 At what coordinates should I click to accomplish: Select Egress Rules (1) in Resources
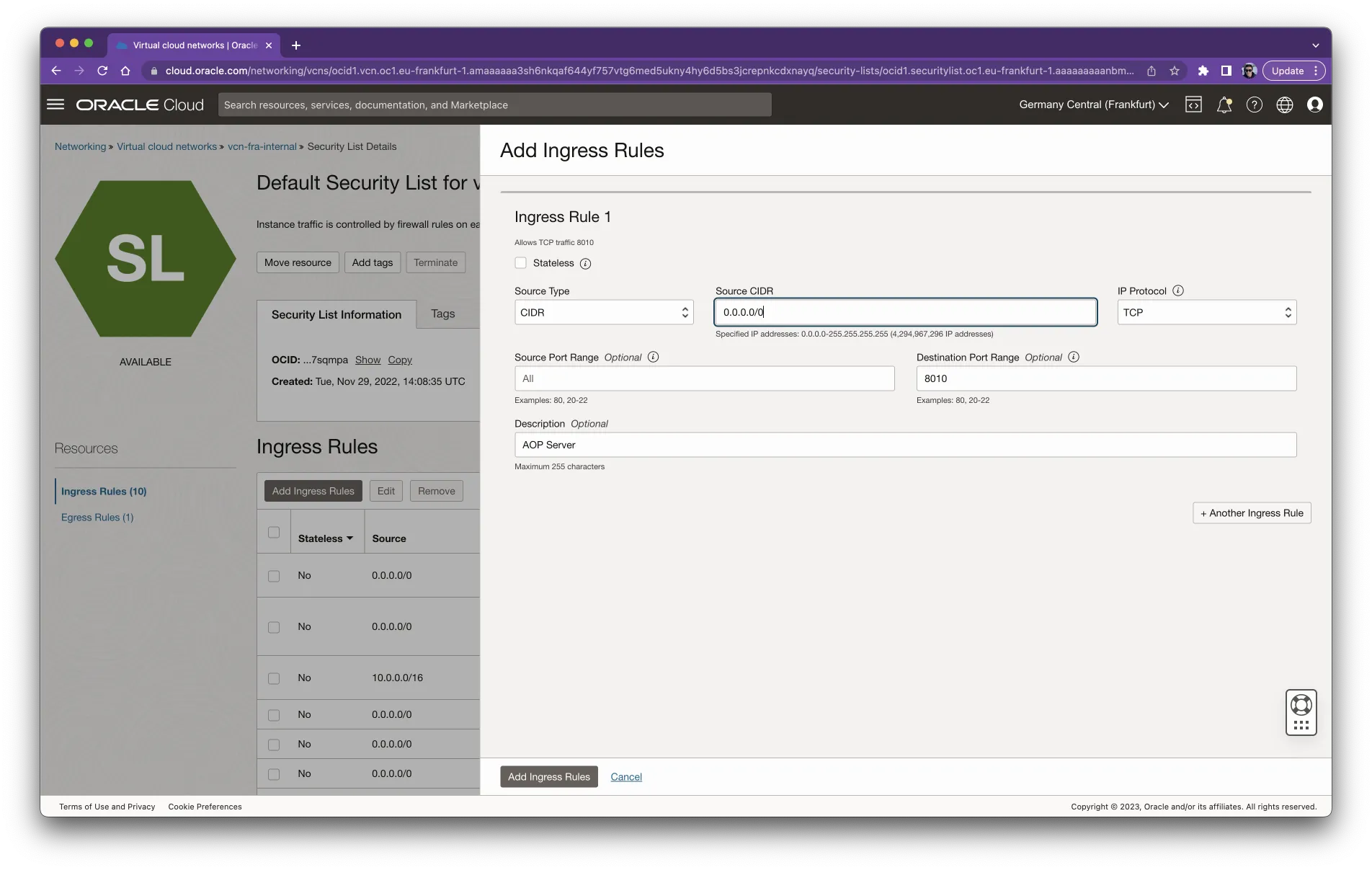tap(97, 517)
